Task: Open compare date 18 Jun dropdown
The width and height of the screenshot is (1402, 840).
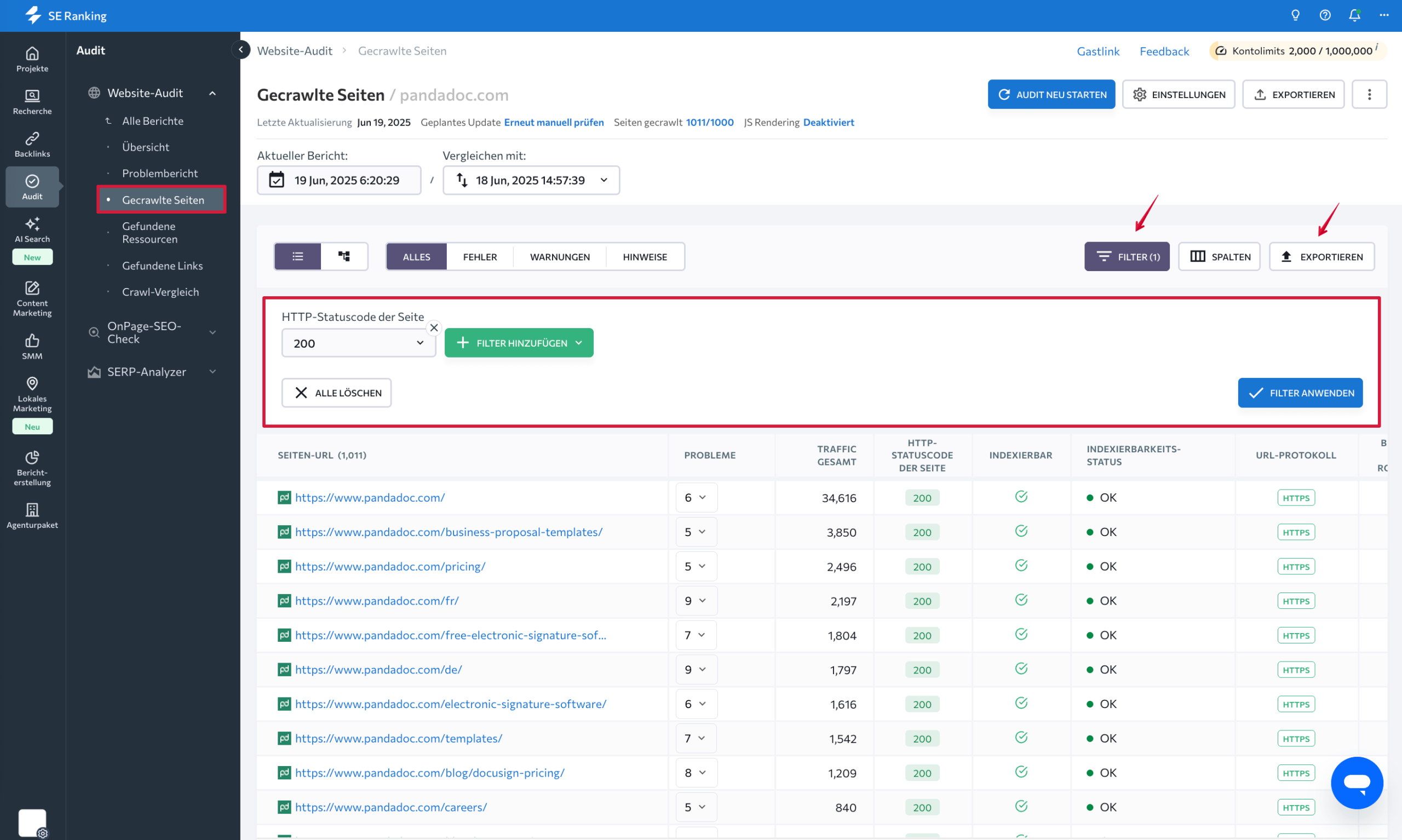Action: point(531,180)
